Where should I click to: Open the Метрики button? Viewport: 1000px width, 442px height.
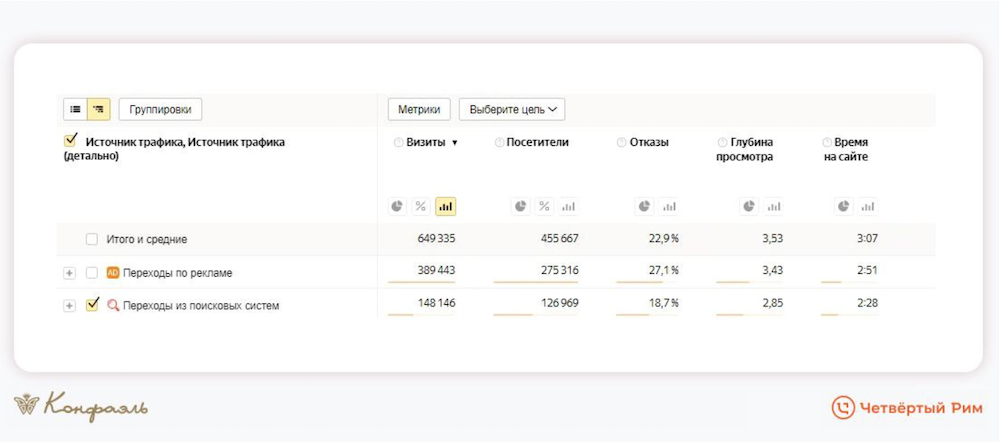(419, 109)
